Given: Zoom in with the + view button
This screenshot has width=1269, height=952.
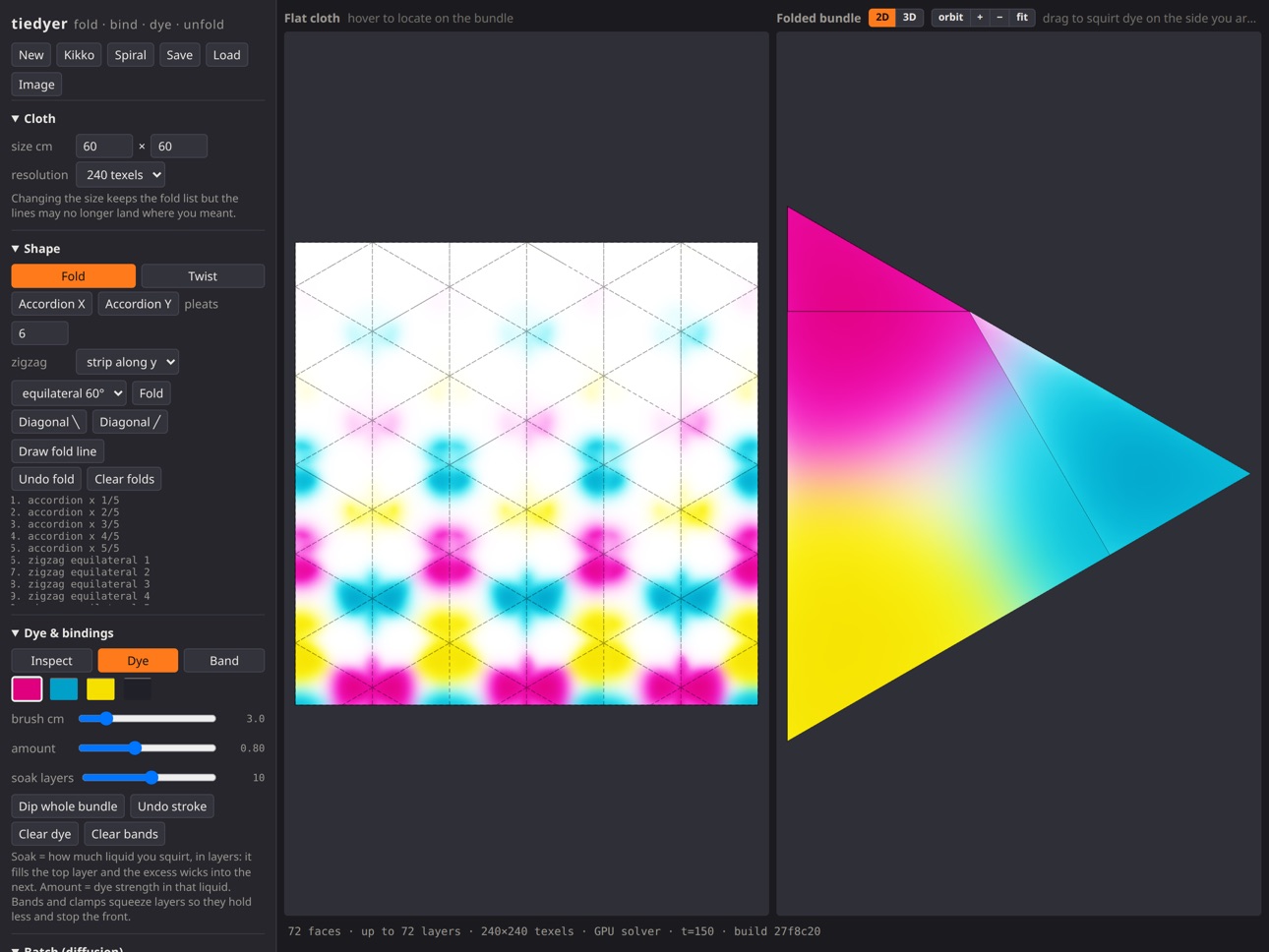Looking at the screenshot, I should [980, 18].
